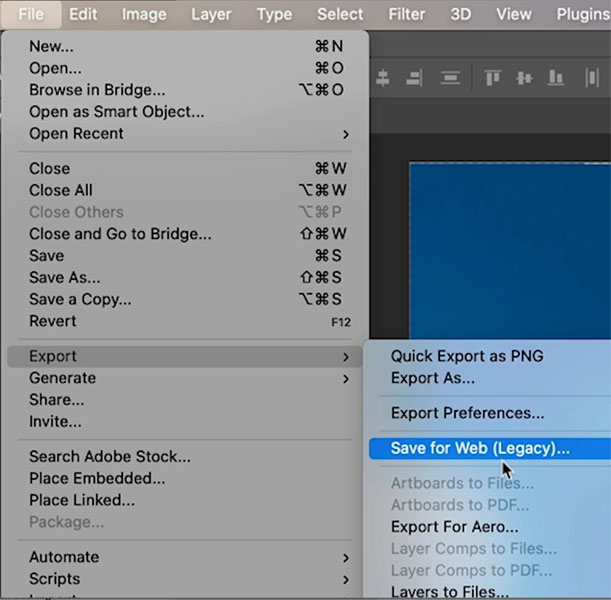Choose Export For Aero...

490,527
